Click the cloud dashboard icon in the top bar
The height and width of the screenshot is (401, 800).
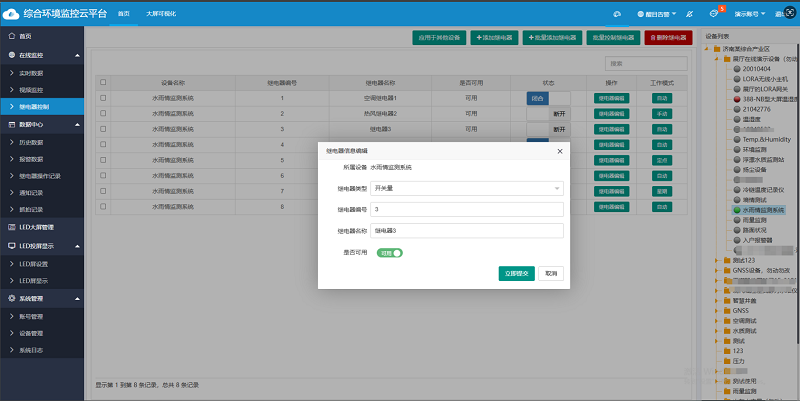pyautogui.click(x=617, y=15)
